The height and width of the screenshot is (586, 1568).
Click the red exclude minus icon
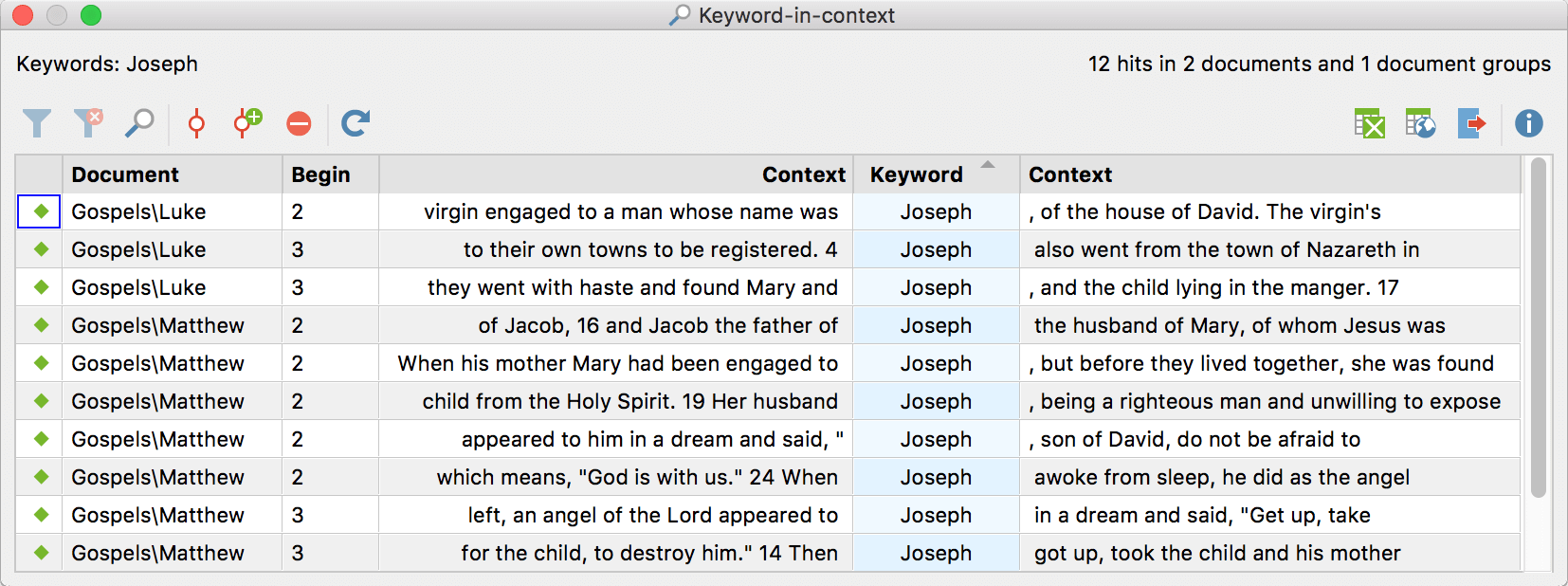point(299,124)
